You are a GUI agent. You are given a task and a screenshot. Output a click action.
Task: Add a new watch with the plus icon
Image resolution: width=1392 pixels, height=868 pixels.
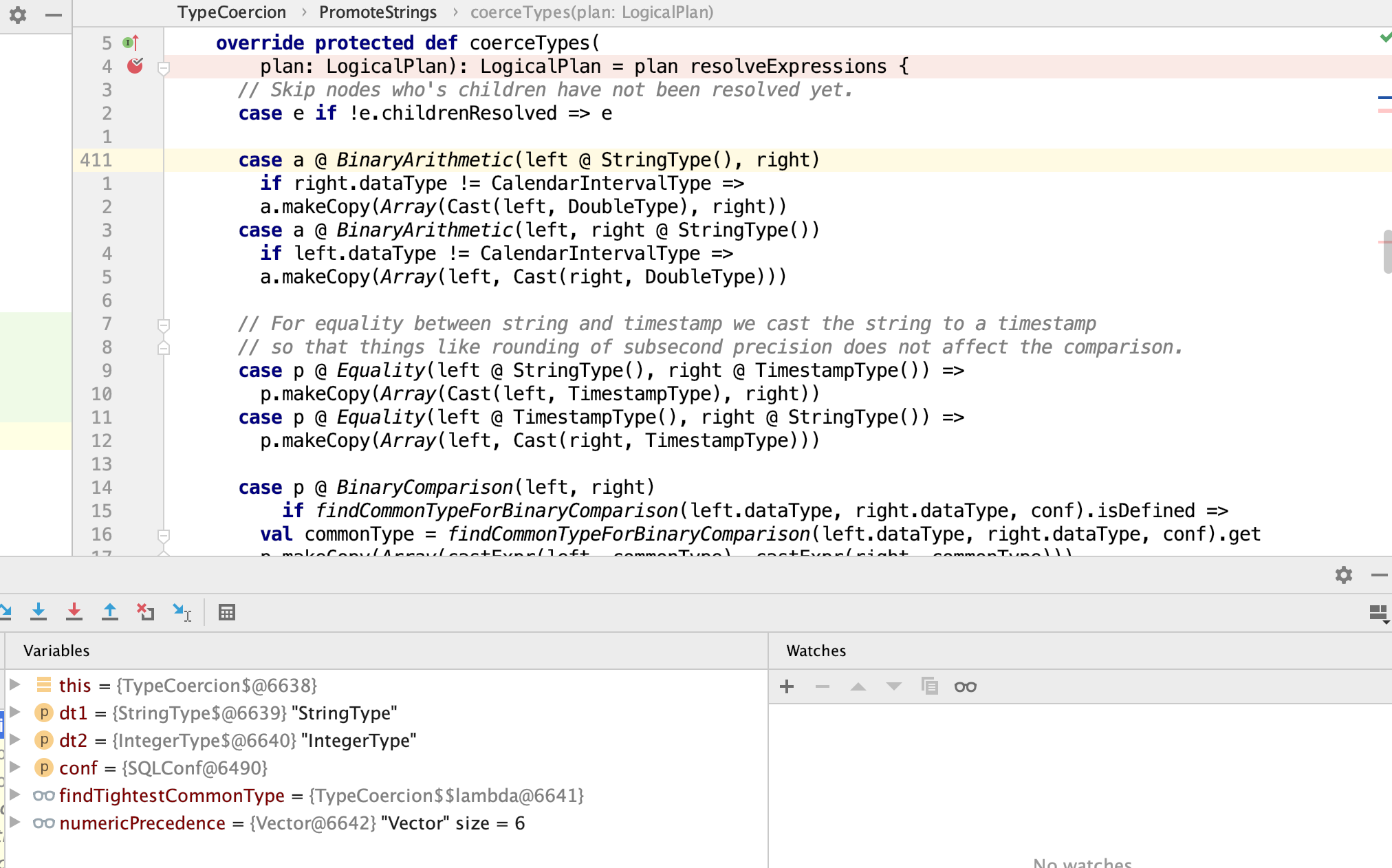[x=787, y=686]
